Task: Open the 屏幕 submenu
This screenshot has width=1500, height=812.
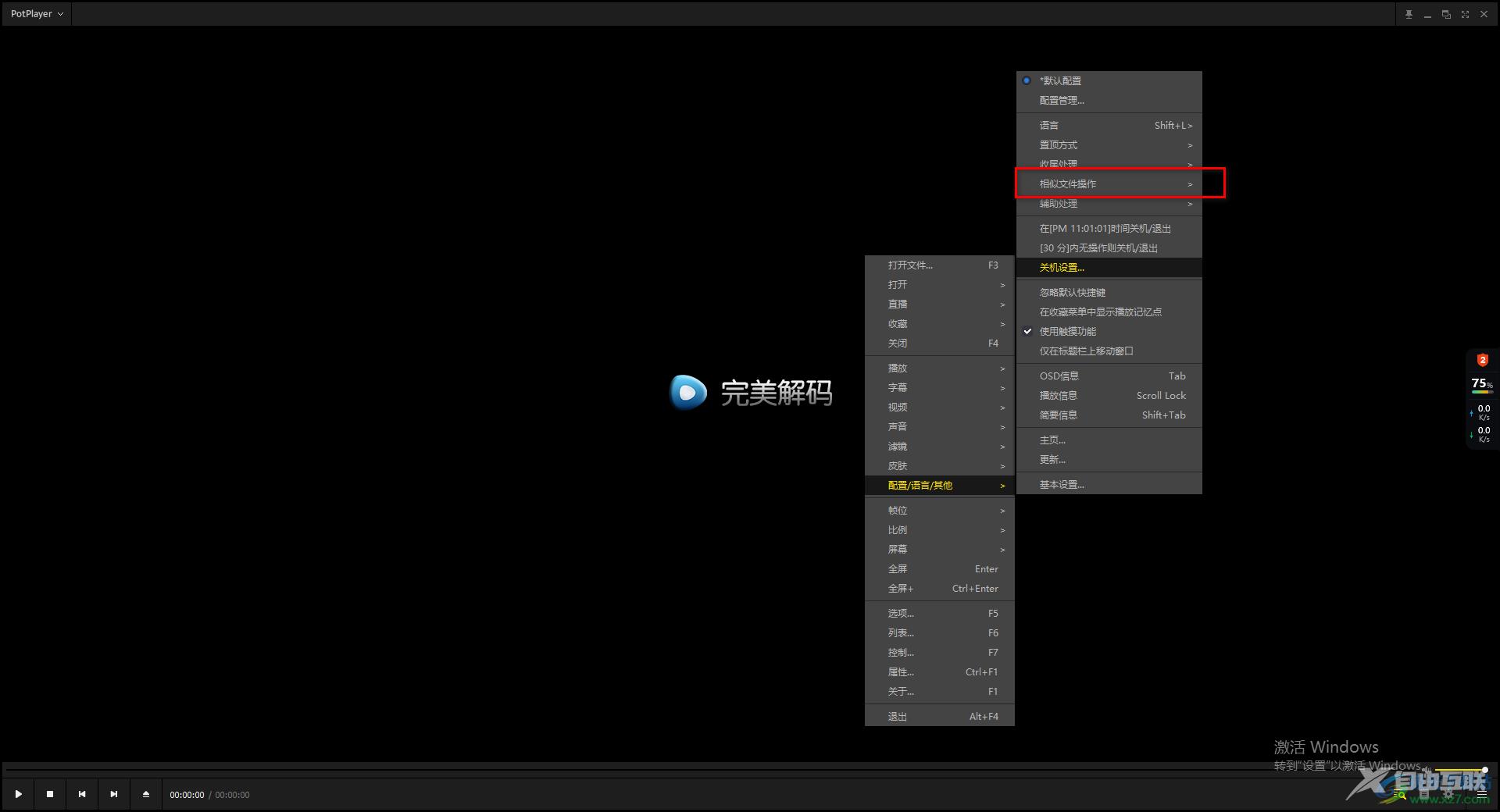Action: click(939, 549)
